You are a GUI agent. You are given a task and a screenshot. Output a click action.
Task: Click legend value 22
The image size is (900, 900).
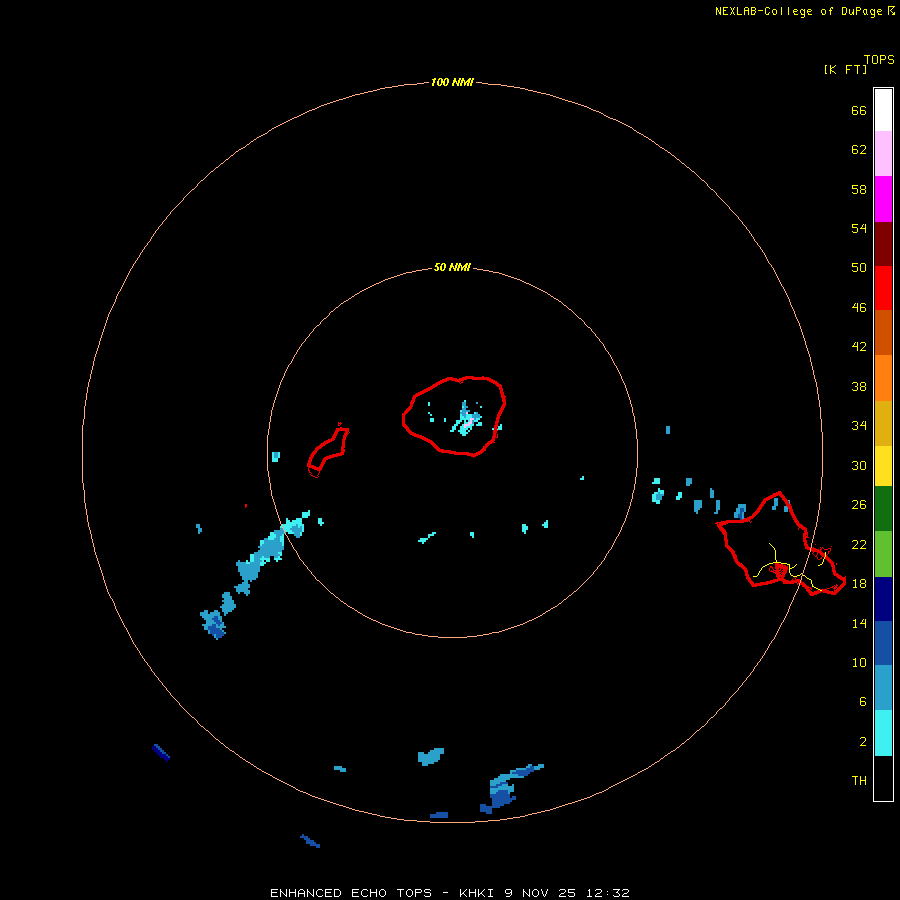pos(859,544)
